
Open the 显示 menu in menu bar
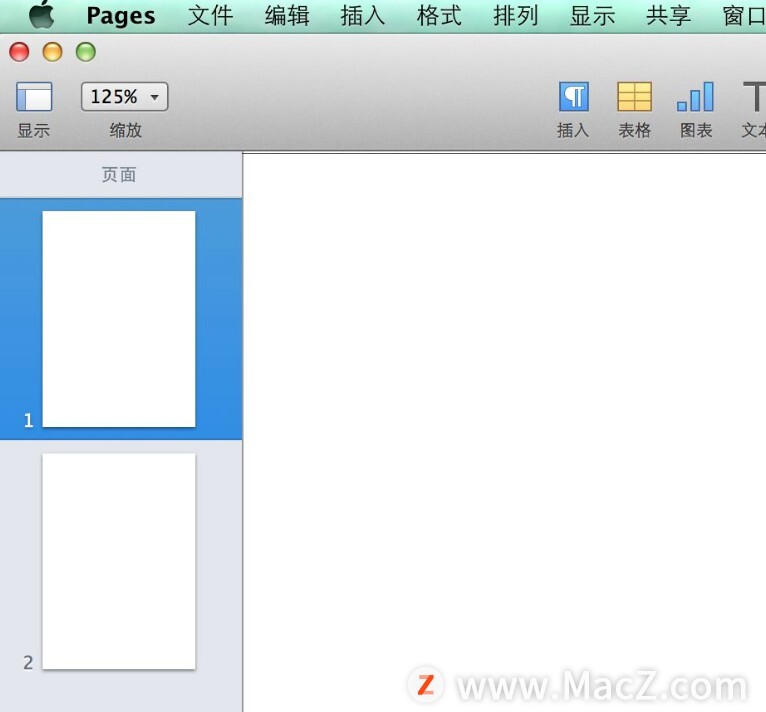tap(592, 16)
